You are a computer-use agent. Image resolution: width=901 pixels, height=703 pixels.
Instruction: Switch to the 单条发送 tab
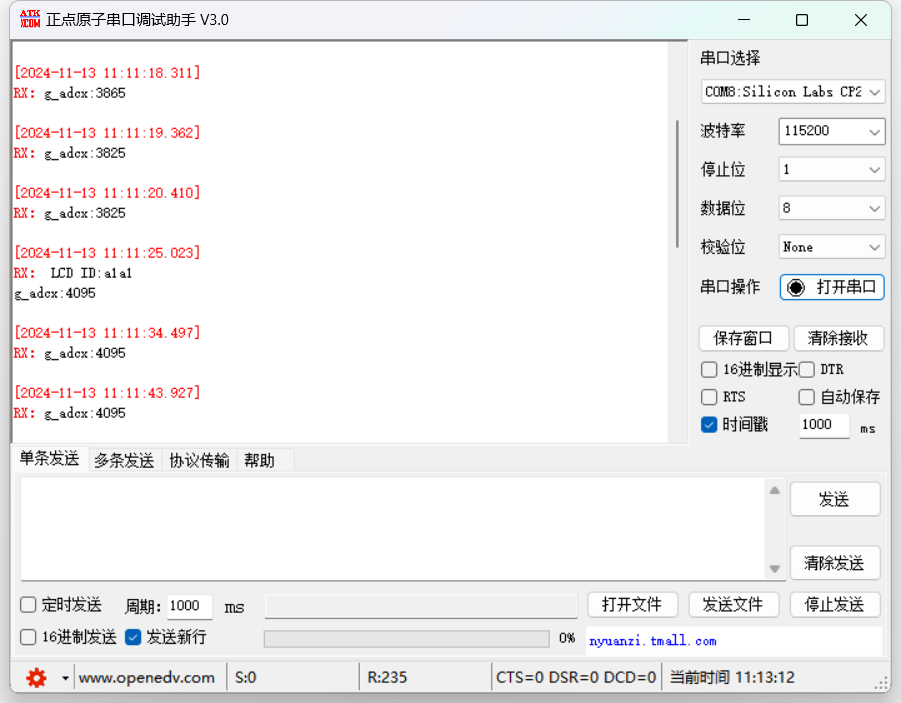[x=49, y=458]
